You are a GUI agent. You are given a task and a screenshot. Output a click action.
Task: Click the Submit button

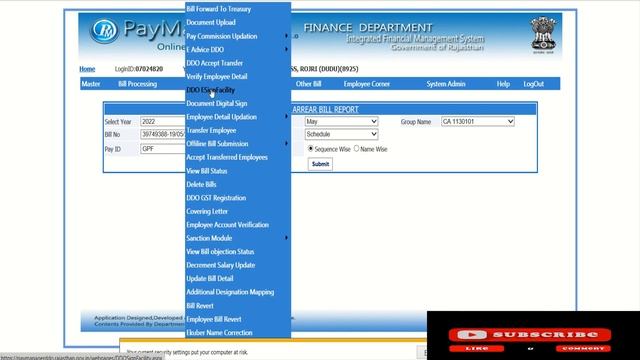pyautogui.click(x=320, y=164)
